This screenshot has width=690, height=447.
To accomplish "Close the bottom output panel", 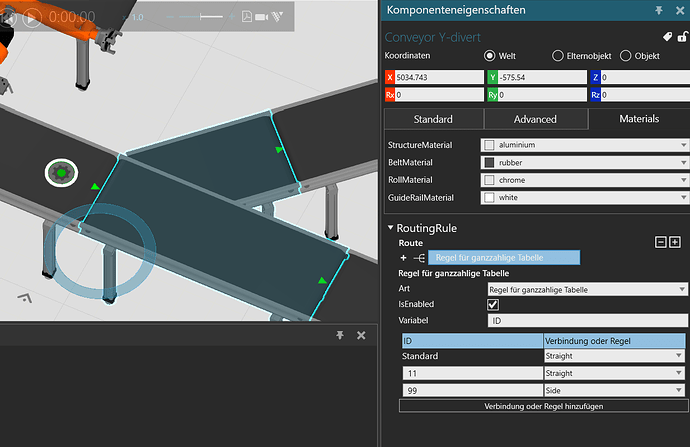I will tap(361, 335).
